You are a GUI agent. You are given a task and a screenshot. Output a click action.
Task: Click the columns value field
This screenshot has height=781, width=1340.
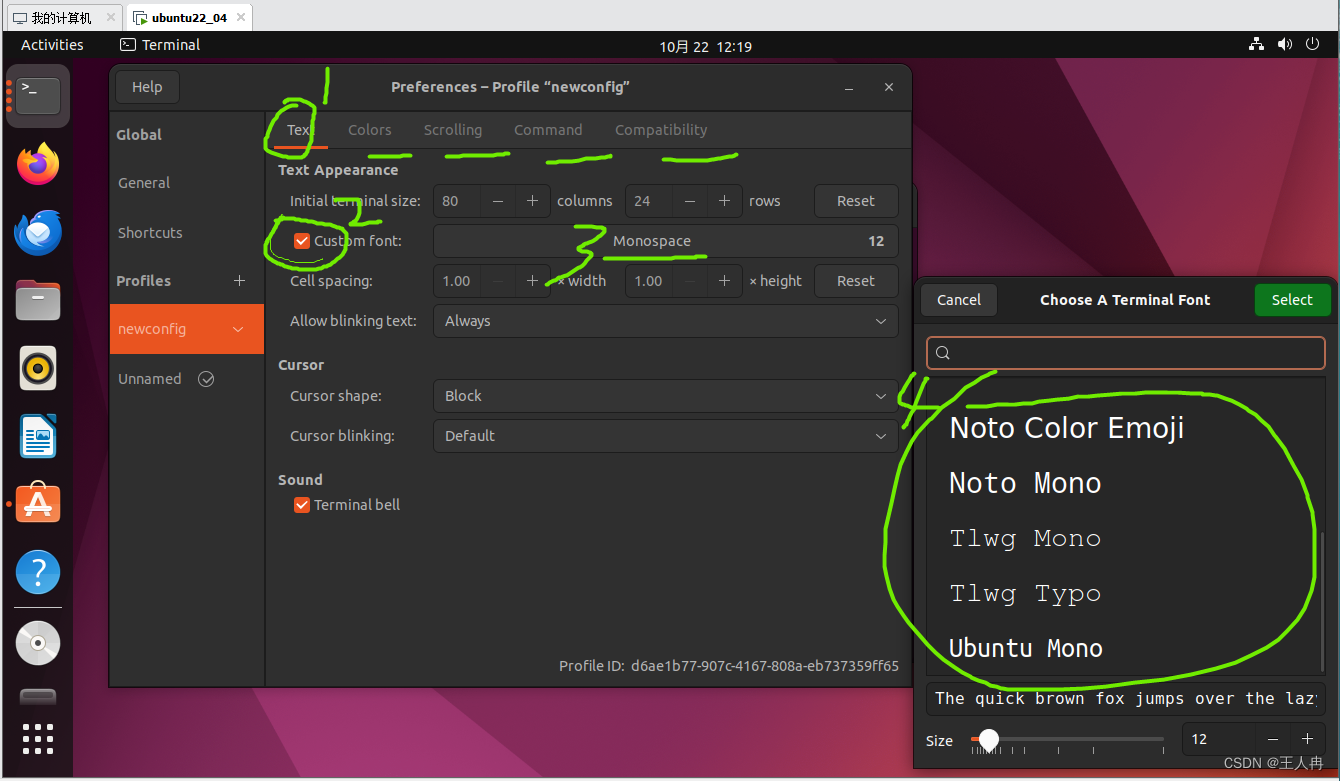(457, 201)
